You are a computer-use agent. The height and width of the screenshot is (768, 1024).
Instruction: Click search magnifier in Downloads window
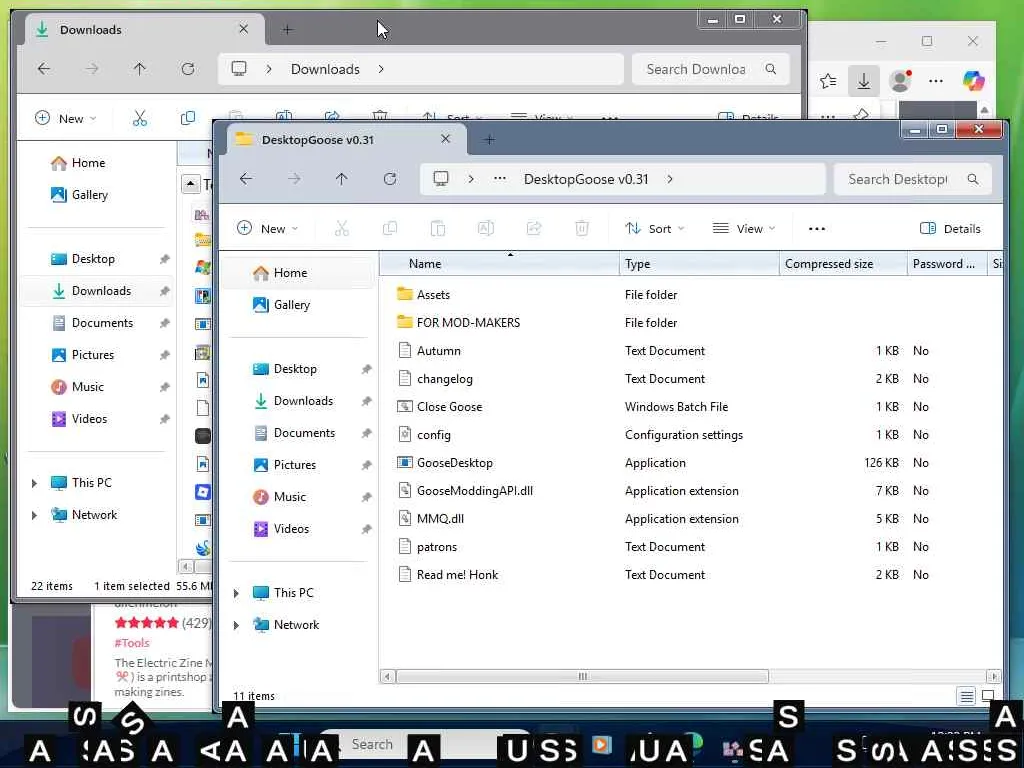click(771, 69)
